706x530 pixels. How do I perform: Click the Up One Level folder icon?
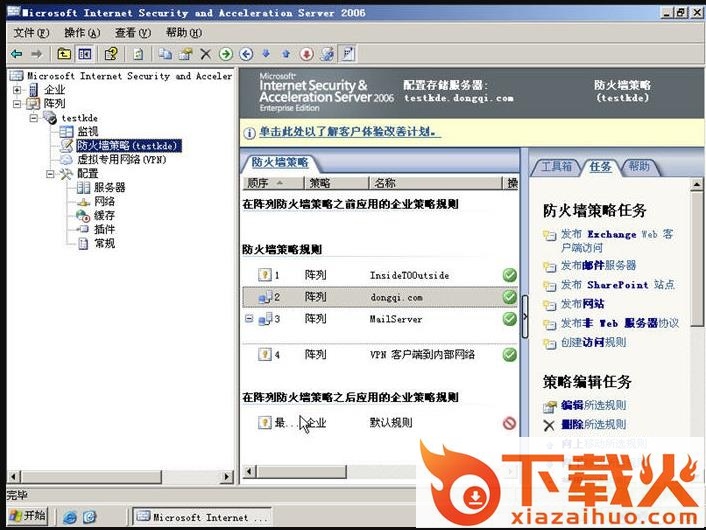click(x=64, y=54)
